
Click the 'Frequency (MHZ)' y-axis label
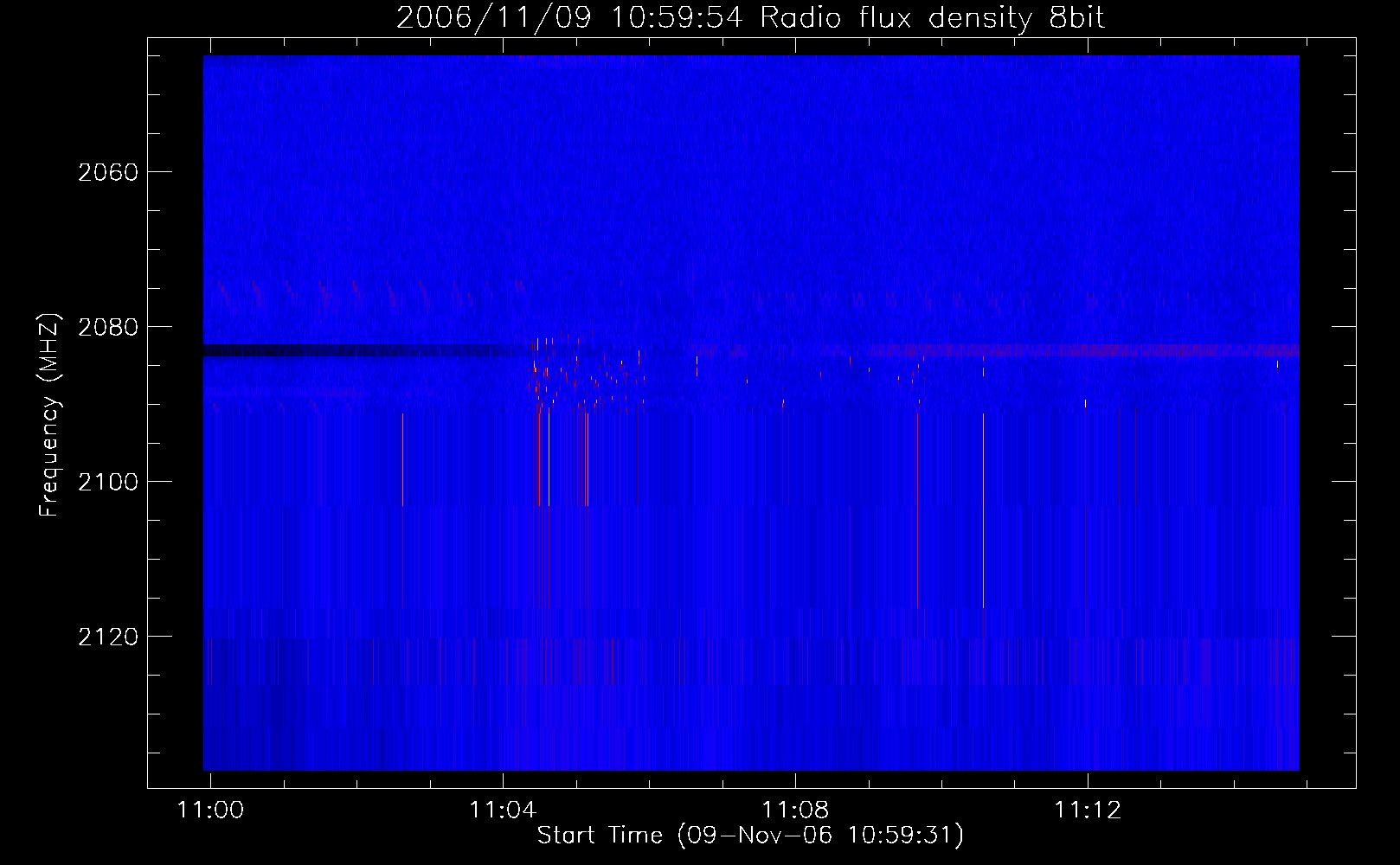[50, 415]
